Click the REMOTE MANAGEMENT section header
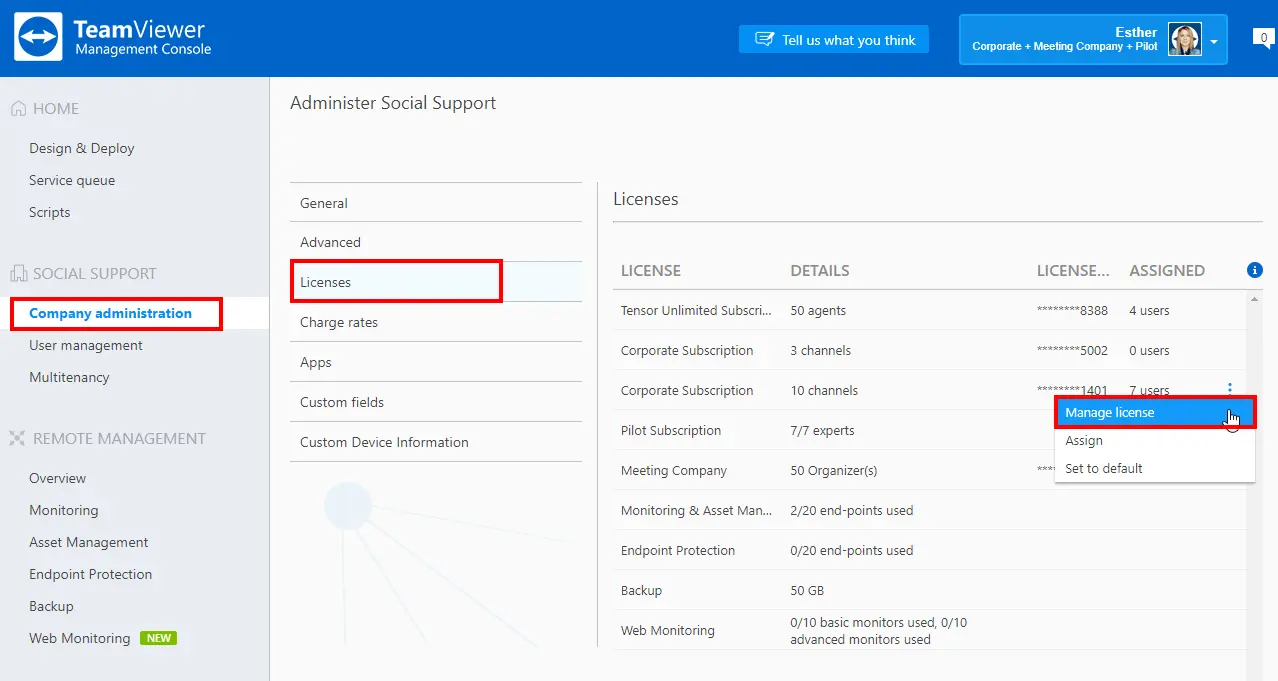The height and width of the screenshot is (681, 1278). tap(119, 439)
